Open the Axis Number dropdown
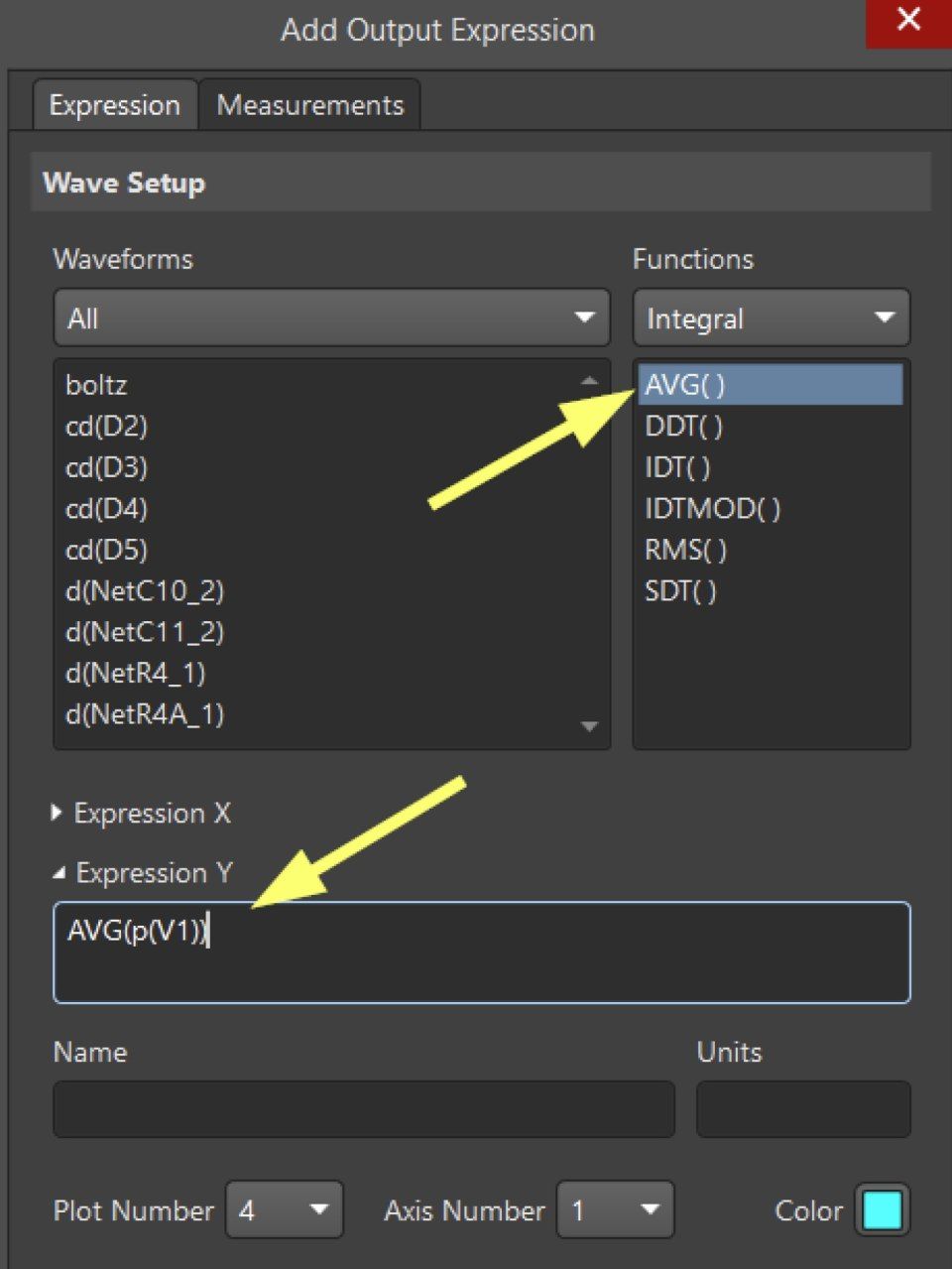This screenshot has width=952, height=1269. (x=615, y=1209)
